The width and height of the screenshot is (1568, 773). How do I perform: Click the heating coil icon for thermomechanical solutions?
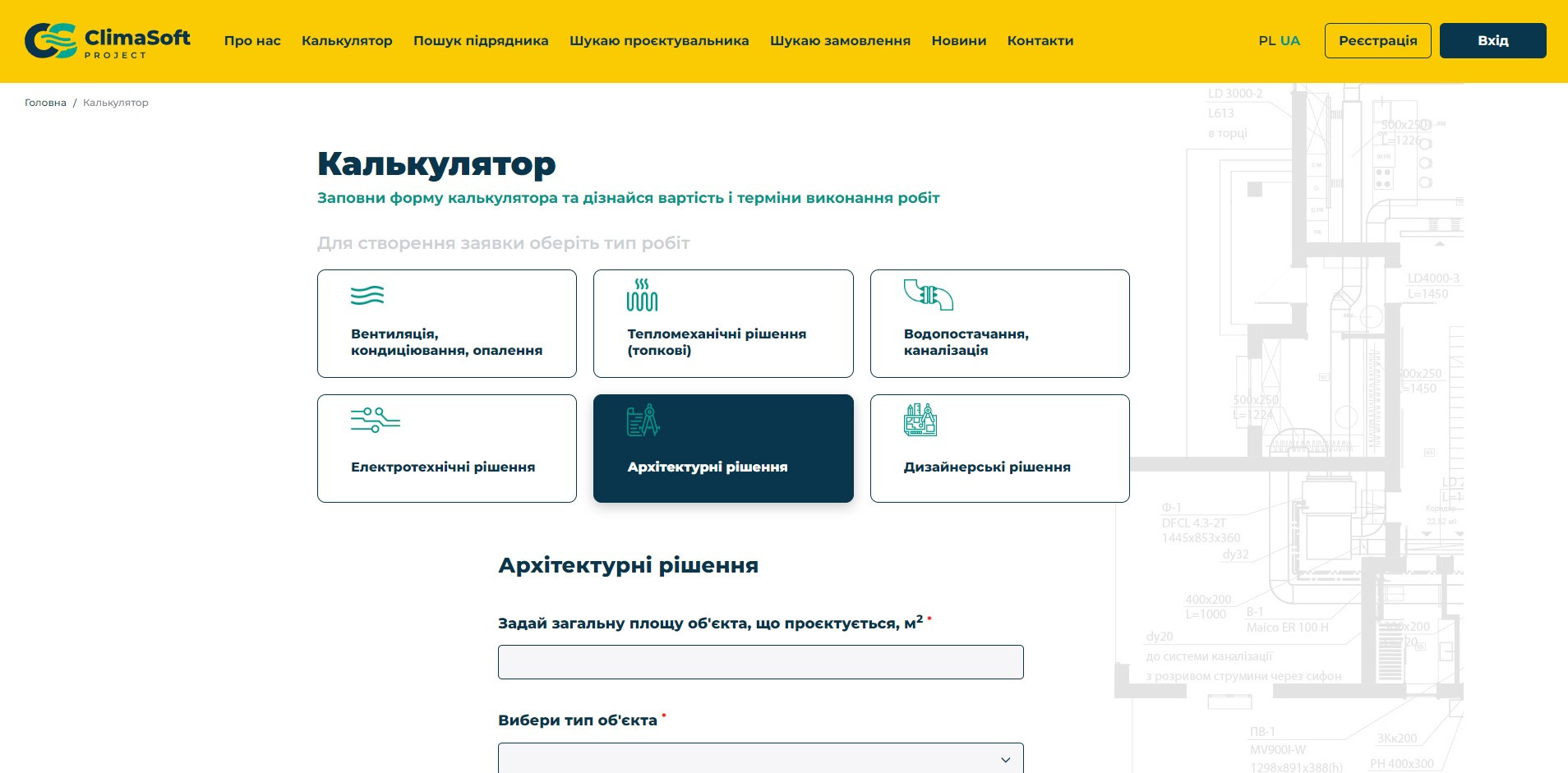click(642, 296)
